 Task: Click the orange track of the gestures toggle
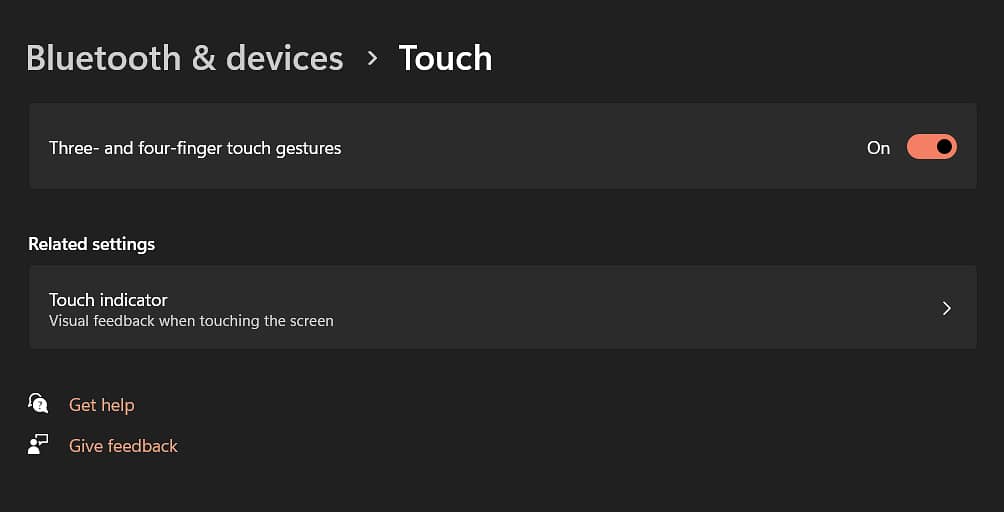coord(920,148)
